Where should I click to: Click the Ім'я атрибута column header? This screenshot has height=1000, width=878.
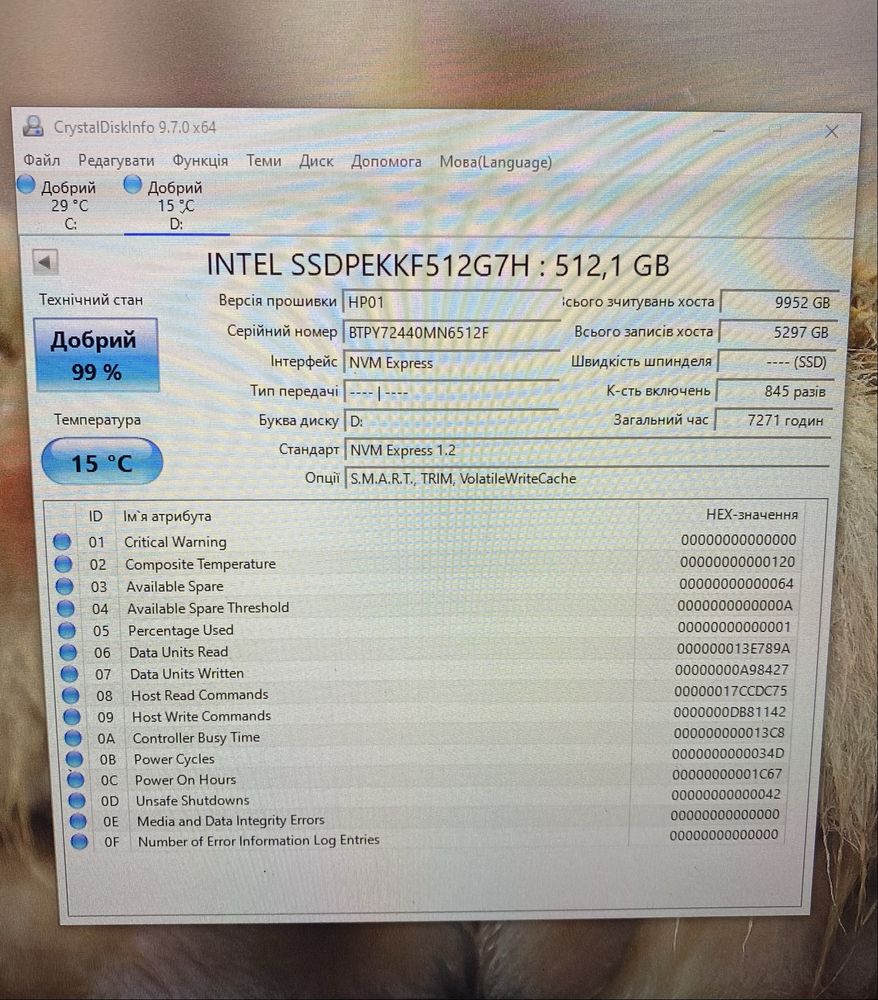point(167,516)
